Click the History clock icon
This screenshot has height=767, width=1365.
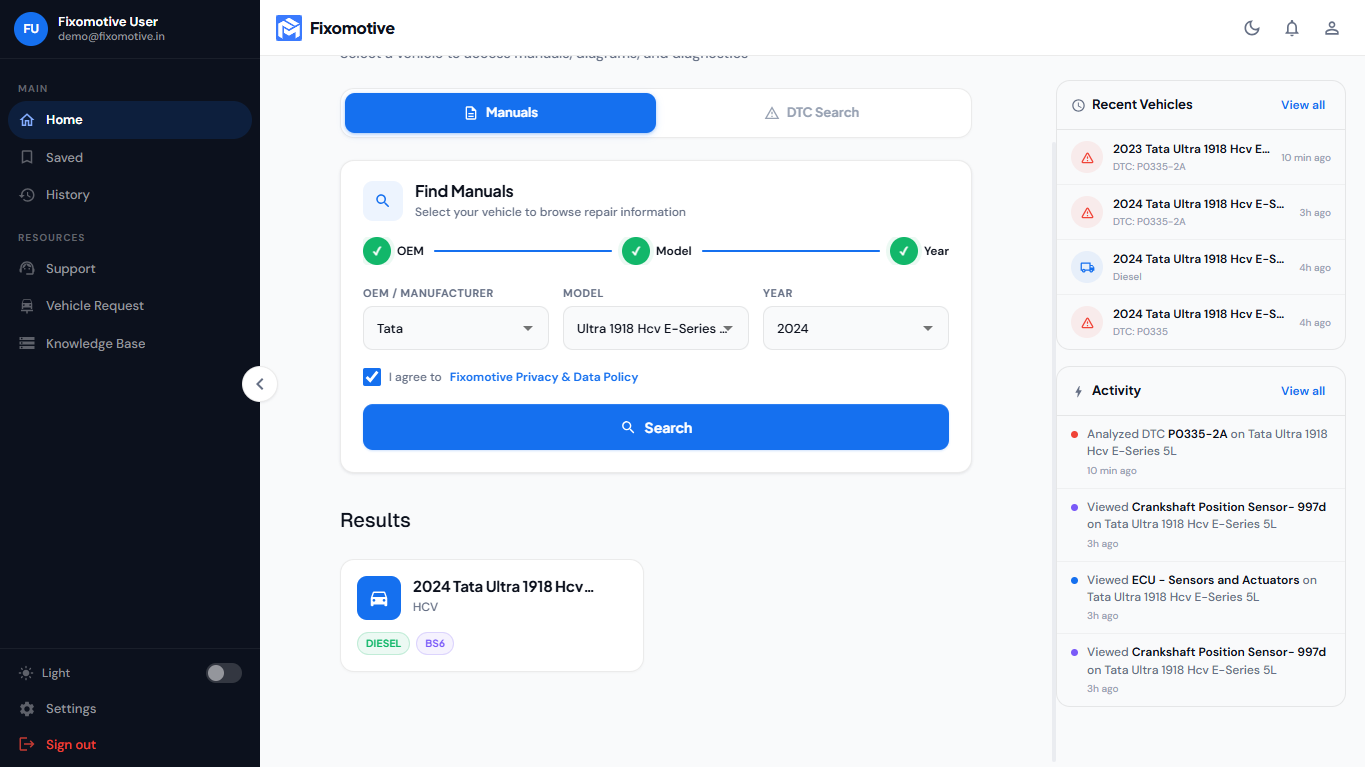click(x=27, y=195)
